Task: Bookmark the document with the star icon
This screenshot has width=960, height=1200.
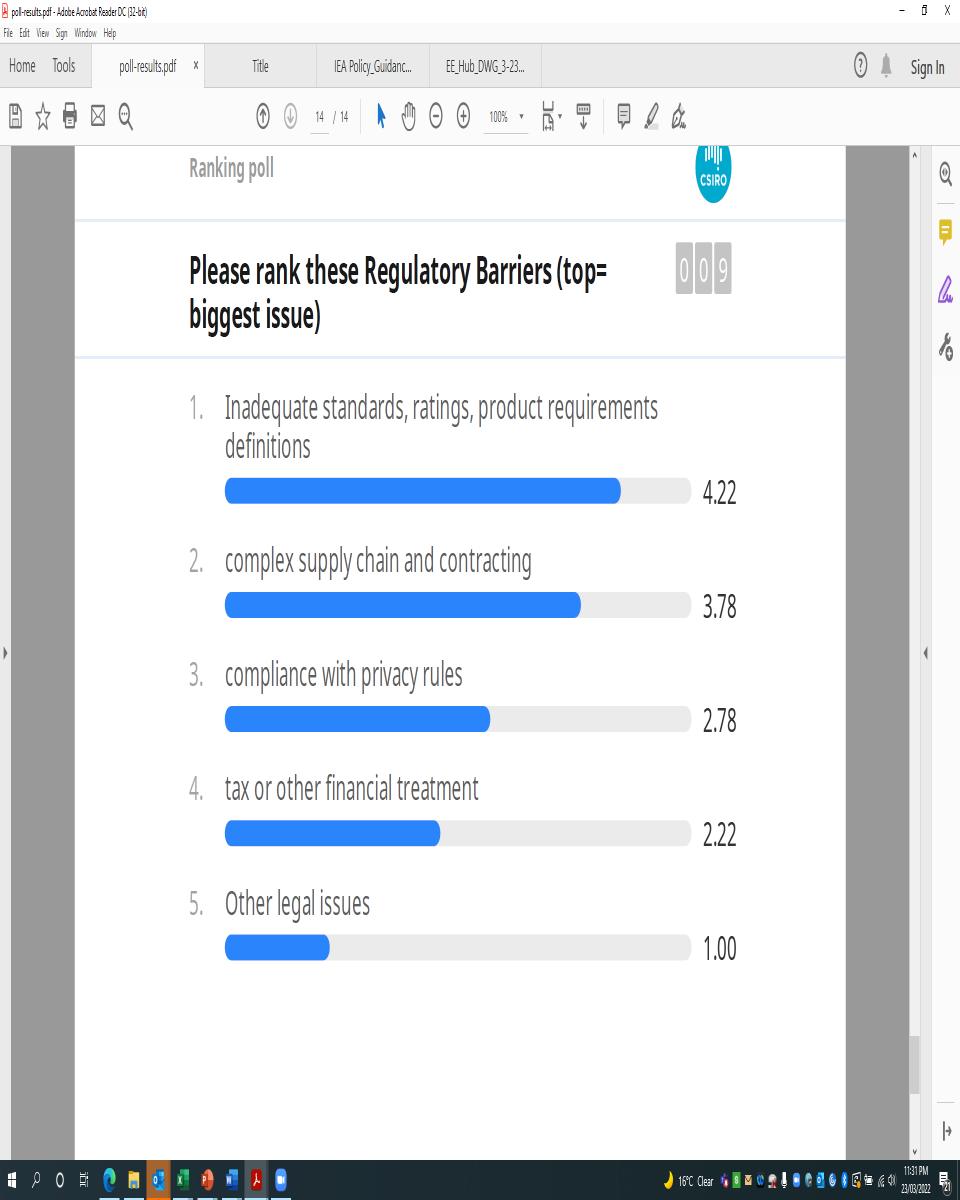Action: pyautogui.click(x=43, y=117)
